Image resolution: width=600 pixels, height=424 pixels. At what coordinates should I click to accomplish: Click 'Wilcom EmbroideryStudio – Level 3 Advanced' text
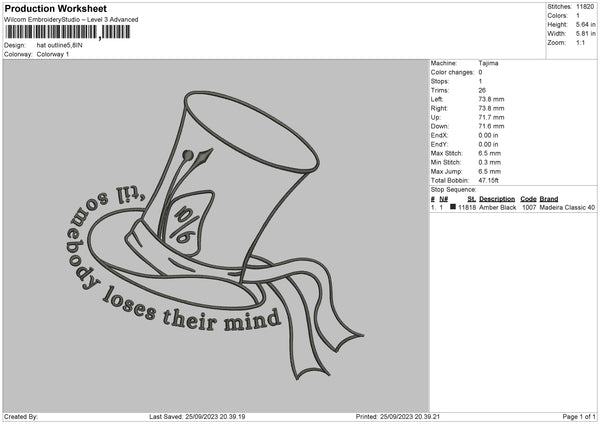click(71, 20)
